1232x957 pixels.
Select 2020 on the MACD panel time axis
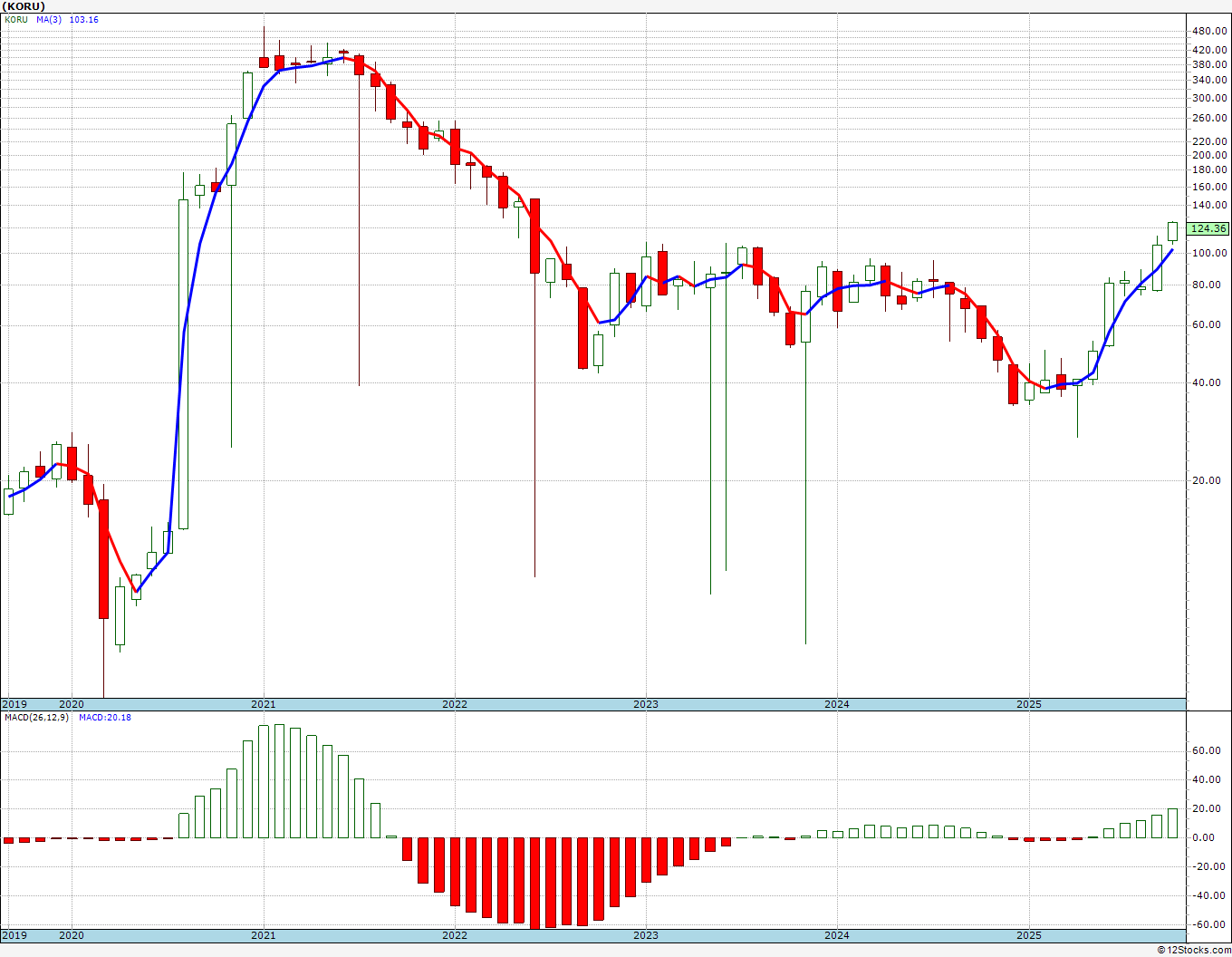click(x=72, y=935)
